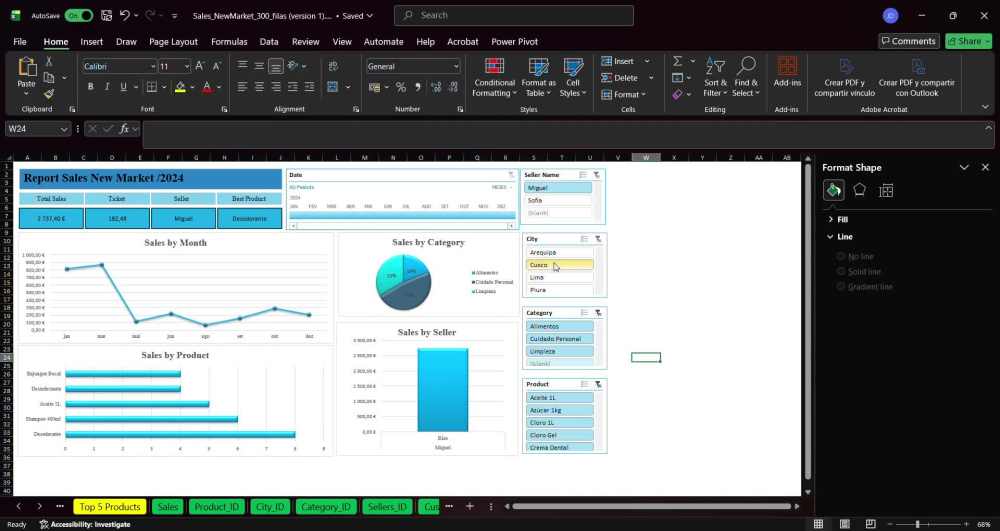1000x531 pixels.
Task: Open Cell Styles gallery
Action: [573, 77]
